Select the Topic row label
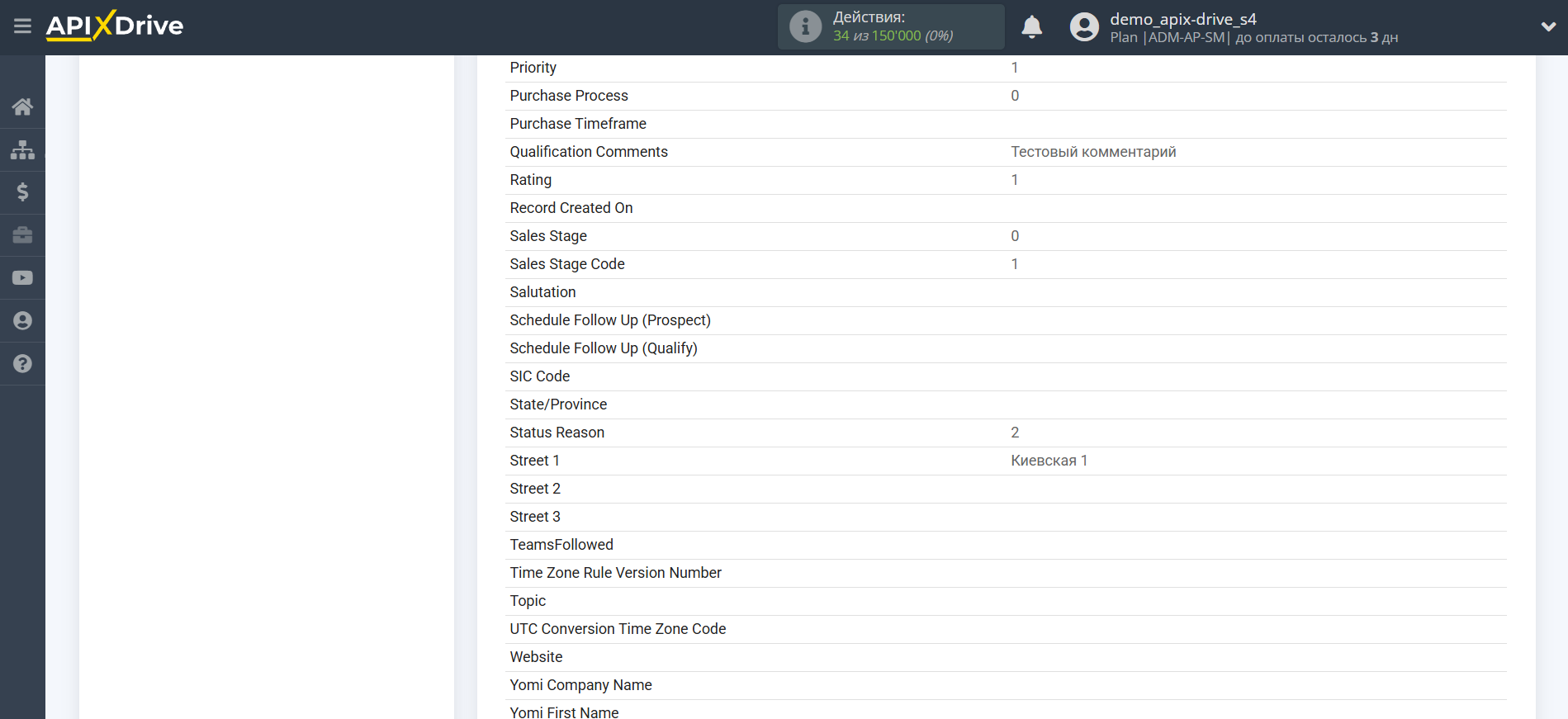1568x719 pixels. pos(528,601)
